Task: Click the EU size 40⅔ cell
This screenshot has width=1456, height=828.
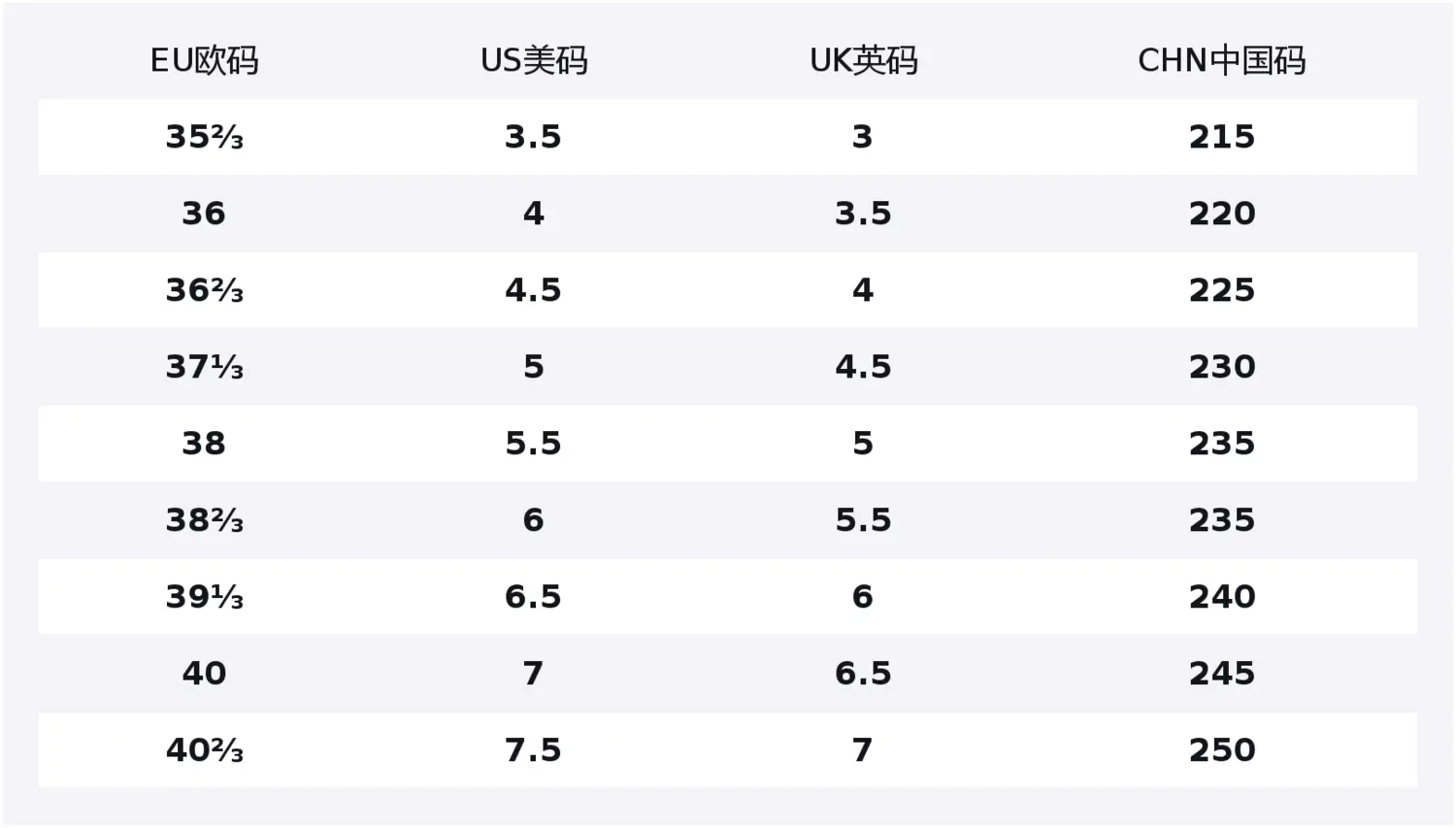Action: coord(204,750)
